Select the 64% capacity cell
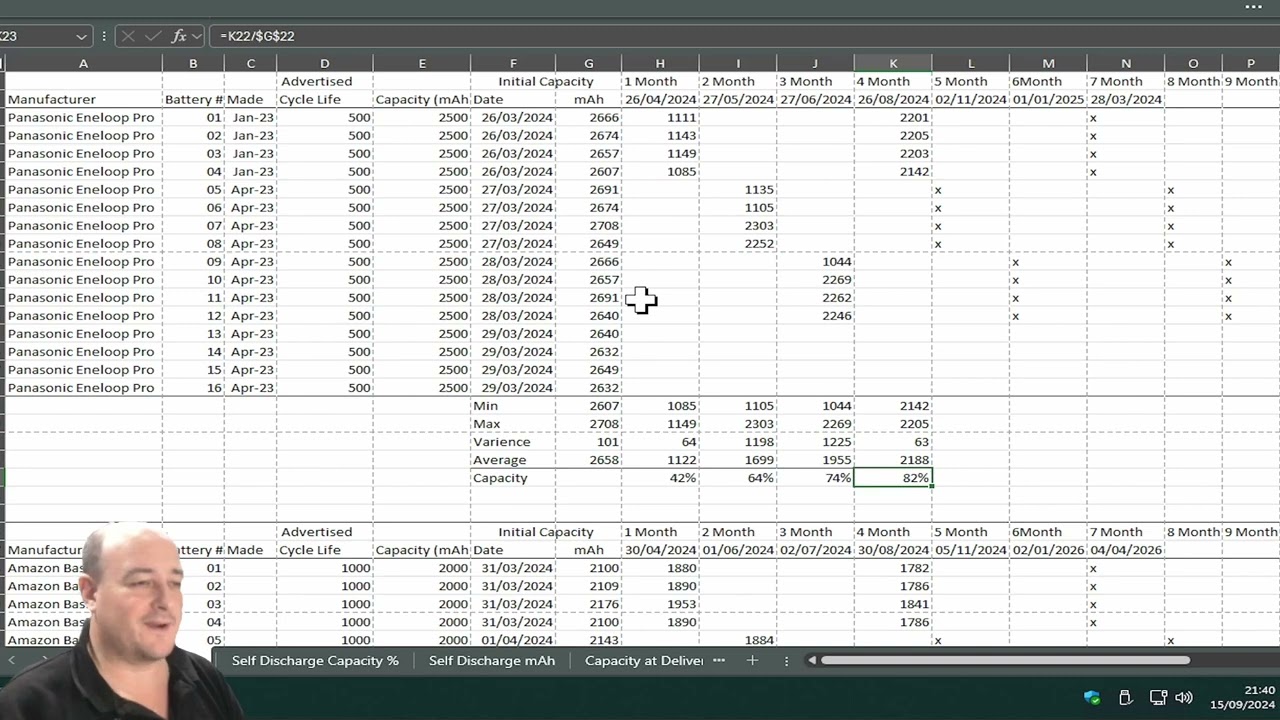This screenshot has height=720, width=1280. (738, 478)
